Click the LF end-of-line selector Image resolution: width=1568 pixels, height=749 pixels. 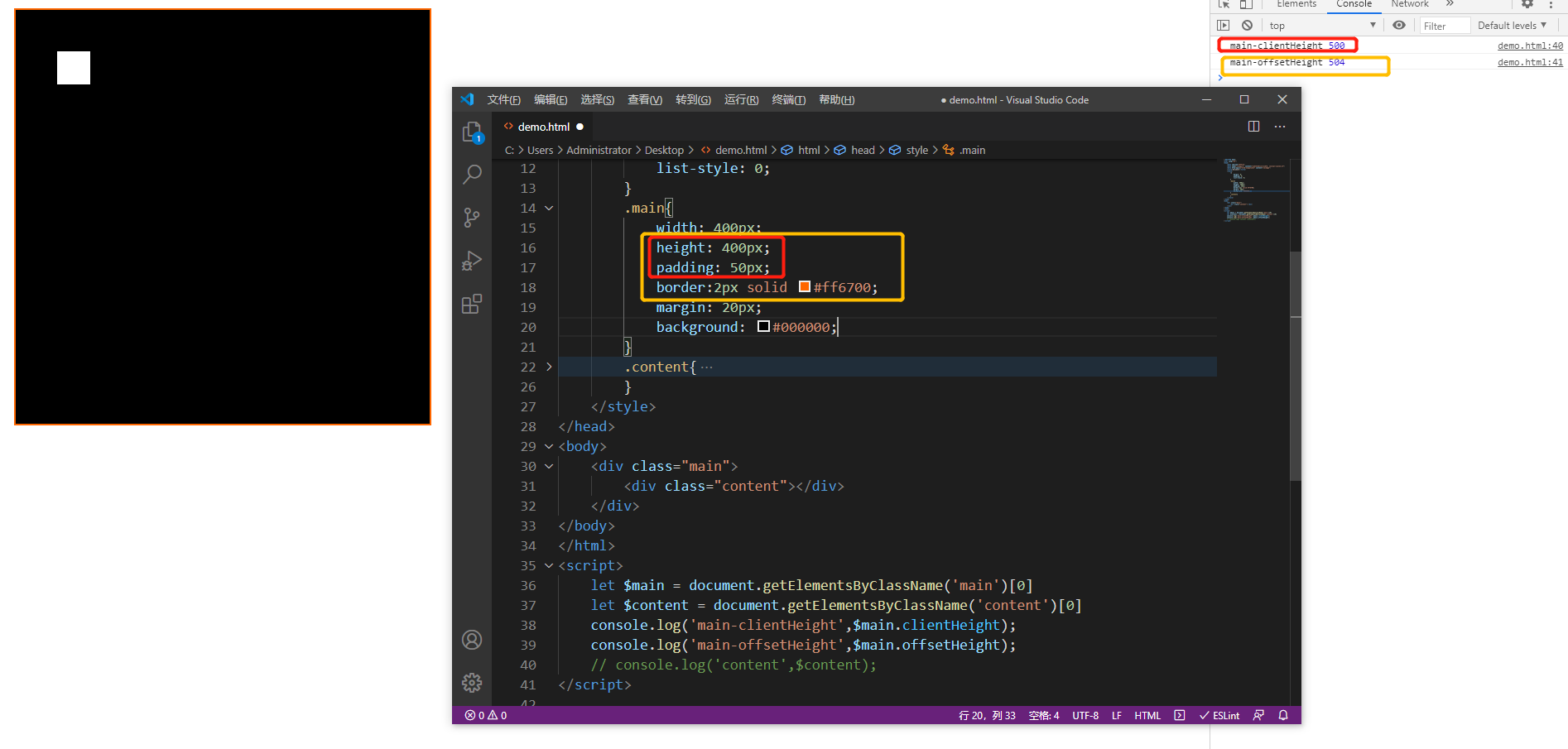click(1117, 715)
